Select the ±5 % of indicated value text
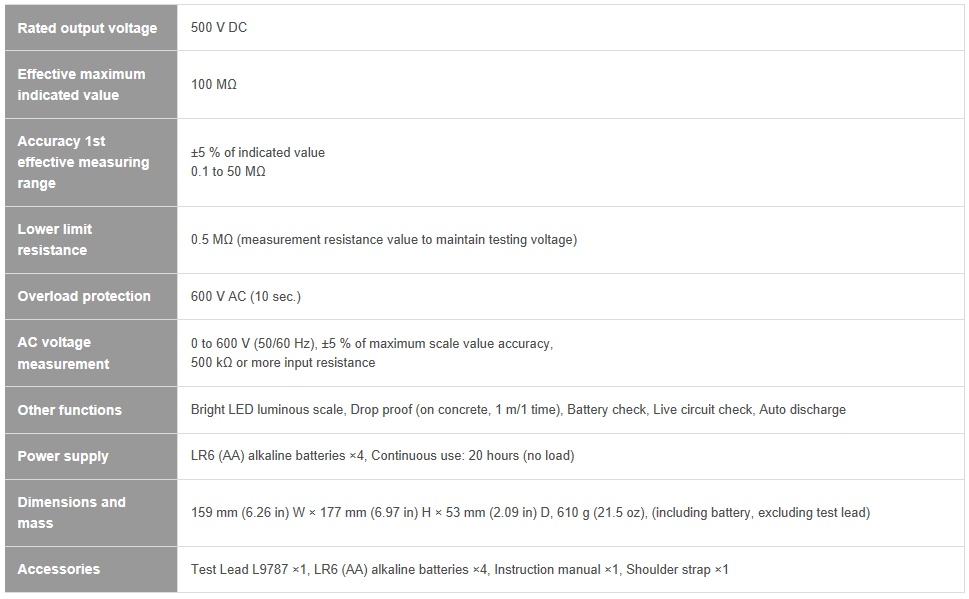This screenshot has height=599, width=969. 258,153
